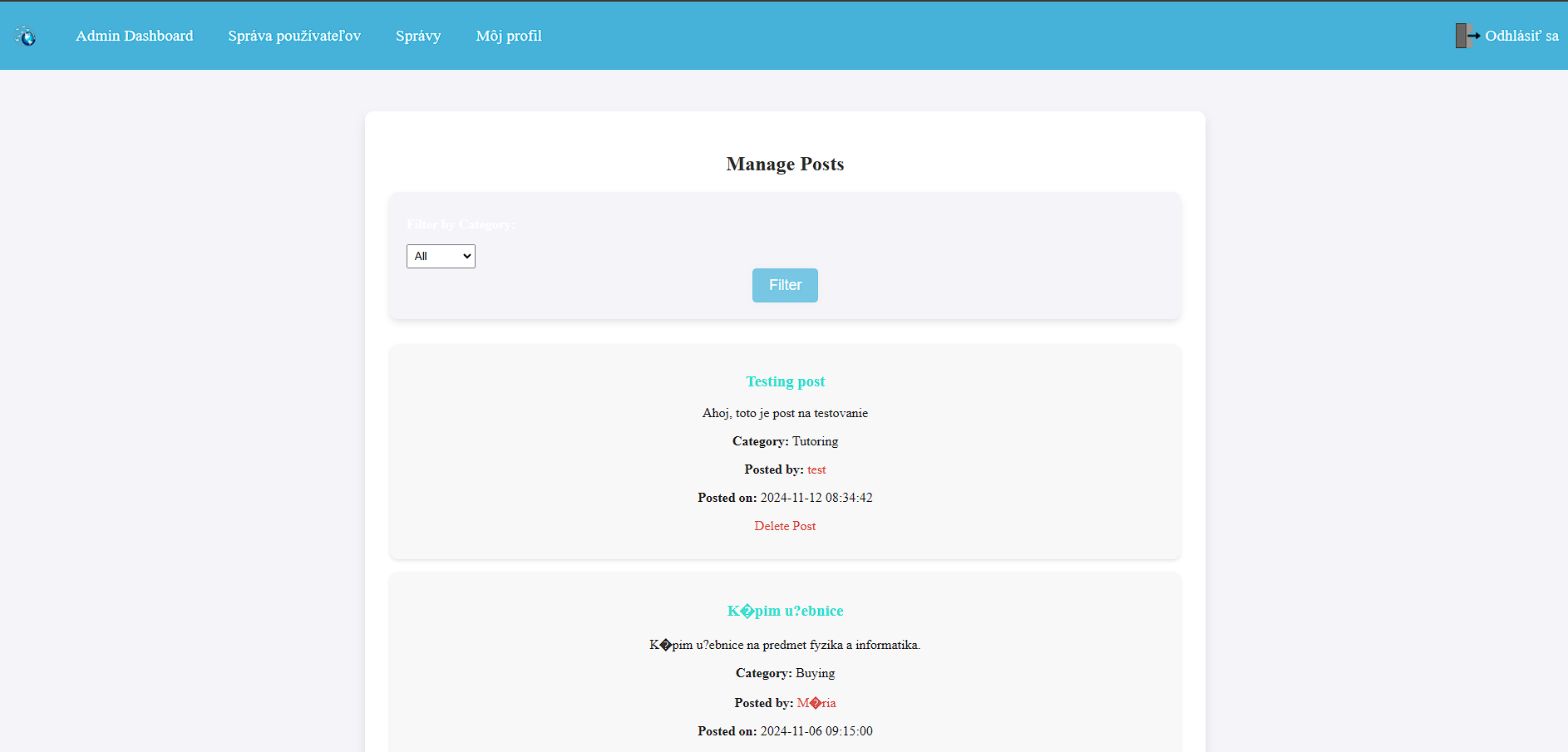Open user profile link 'test'
1568x752 pixels.
click(816, 469)
